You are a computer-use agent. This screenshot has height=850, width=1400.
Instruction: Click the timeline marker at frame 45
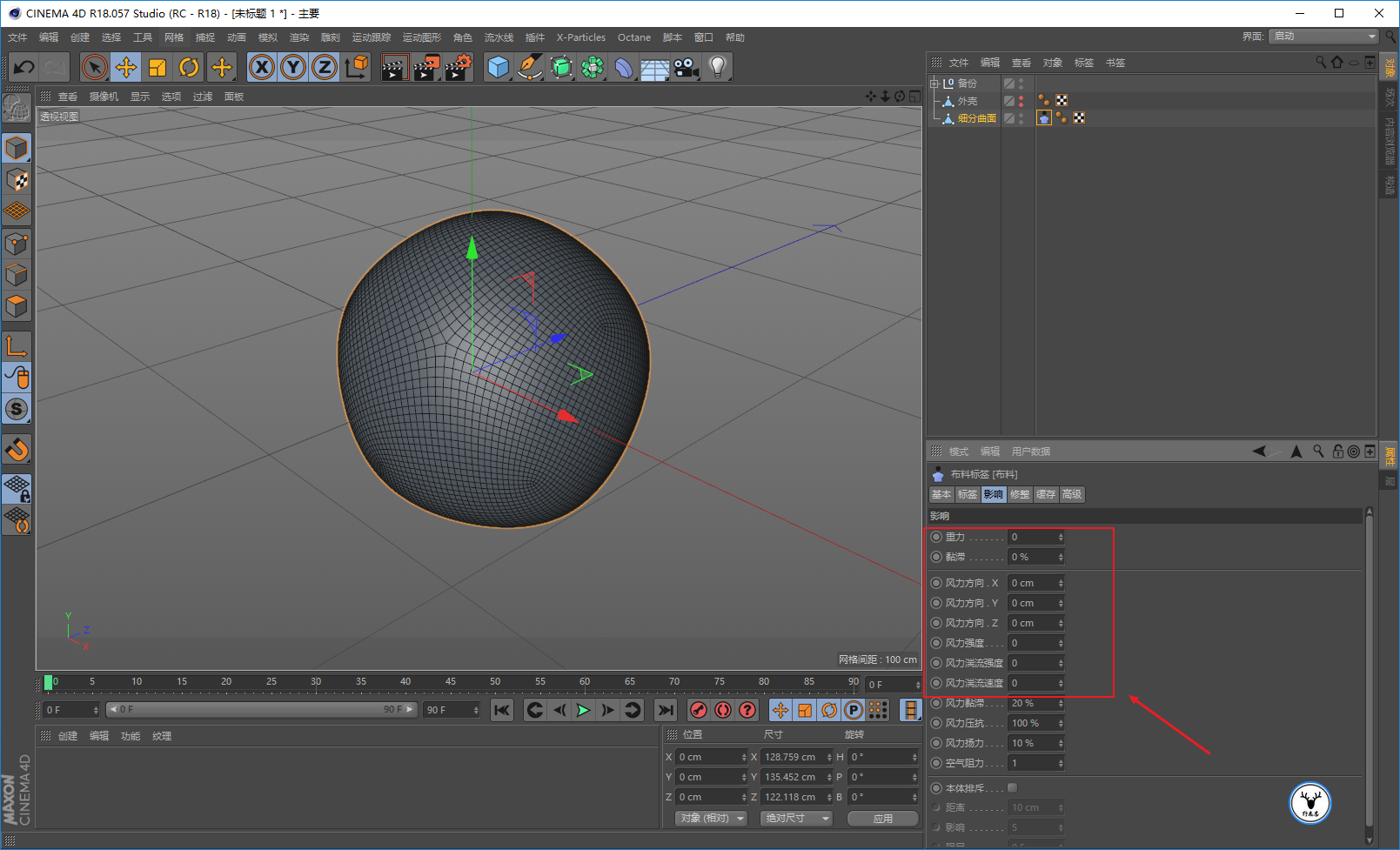451,682
